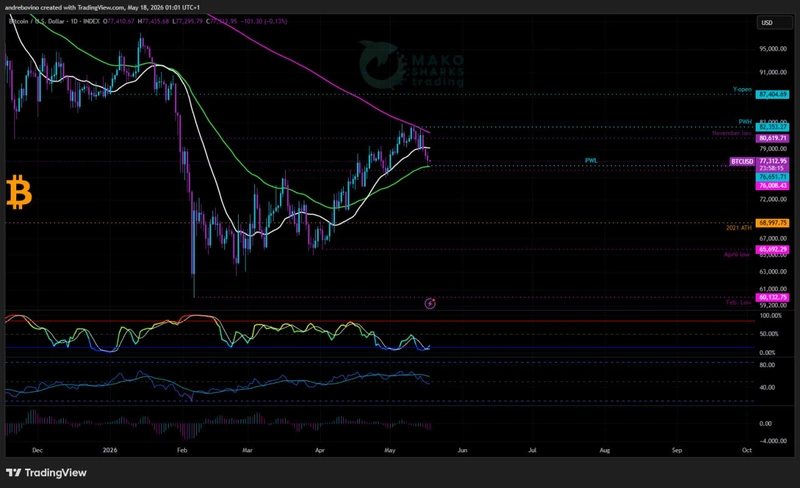
Task: Click the Feb. Low line label
Action: [x=739, y=302]
